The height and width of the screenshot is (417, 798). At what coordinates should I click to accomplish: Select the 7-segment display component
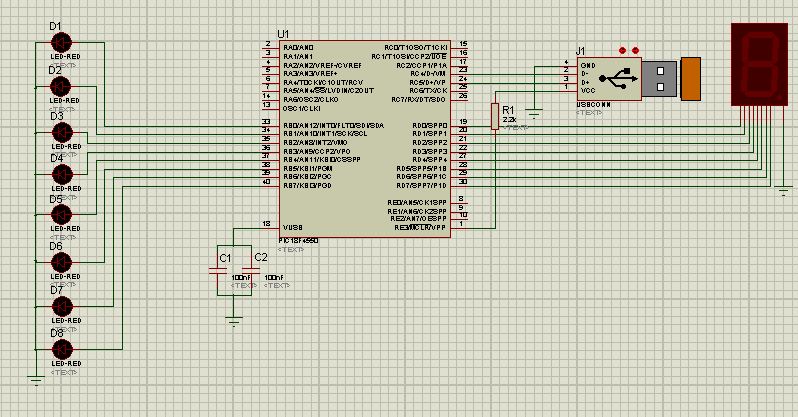point(759,65)
